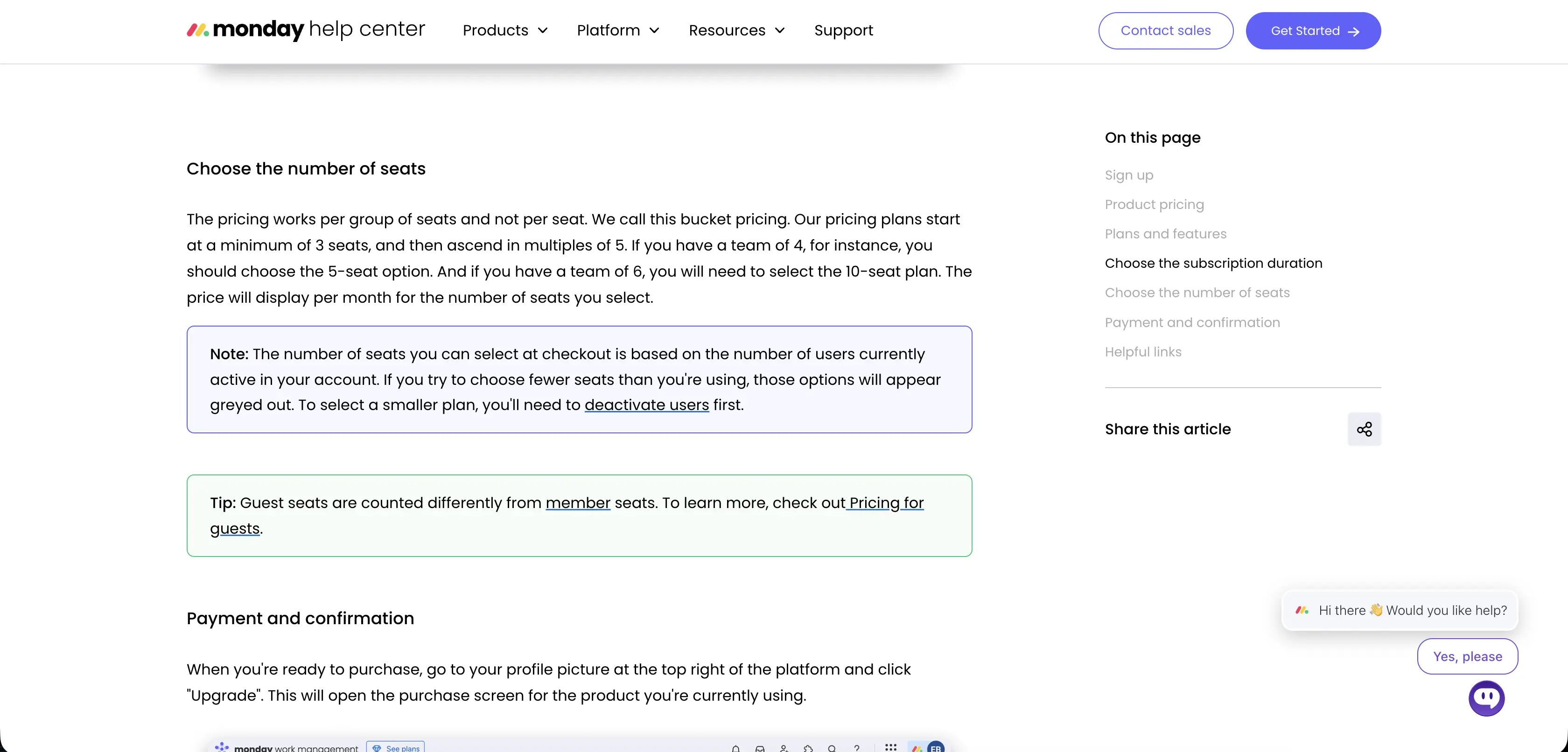Expand the Products dropdown menu
This screenshot has height=752, width=1568.
(x=505, y=30)
